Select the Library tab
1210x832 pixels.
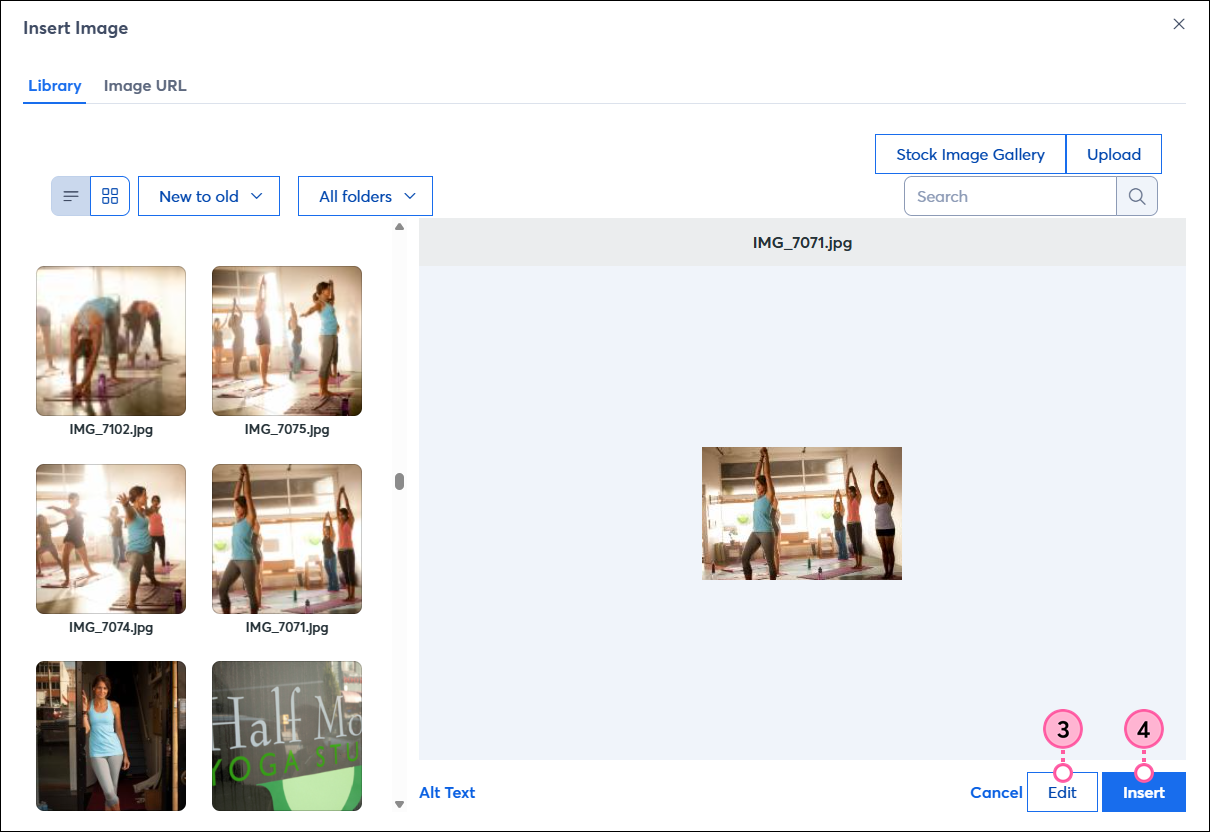point(54,86)
